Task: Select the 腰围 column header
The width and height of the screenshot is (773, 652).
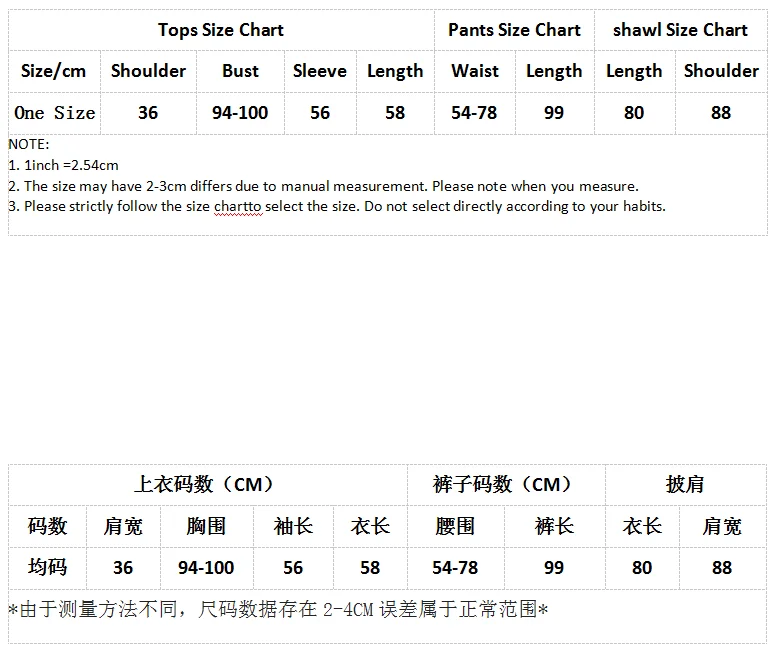Action: [455, 526]
